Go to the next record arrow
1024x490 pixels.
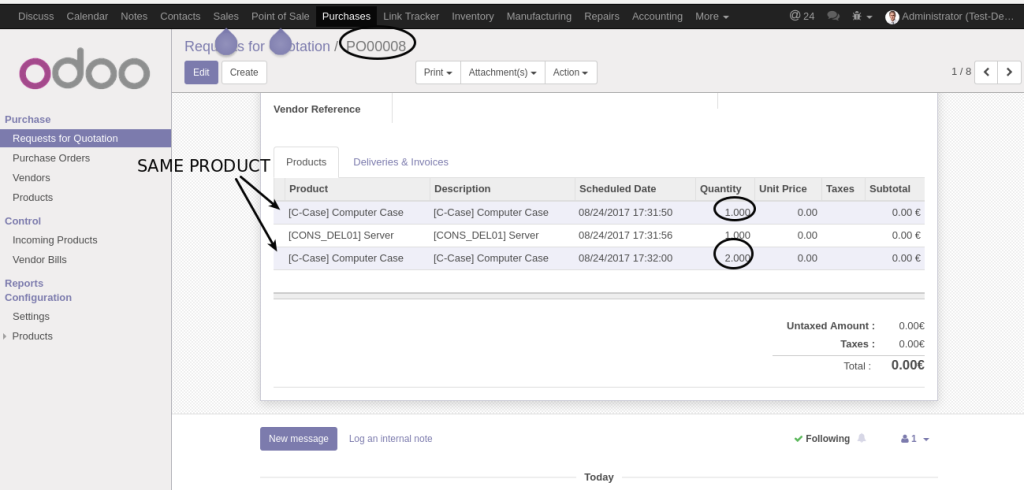click(1010, 72)
